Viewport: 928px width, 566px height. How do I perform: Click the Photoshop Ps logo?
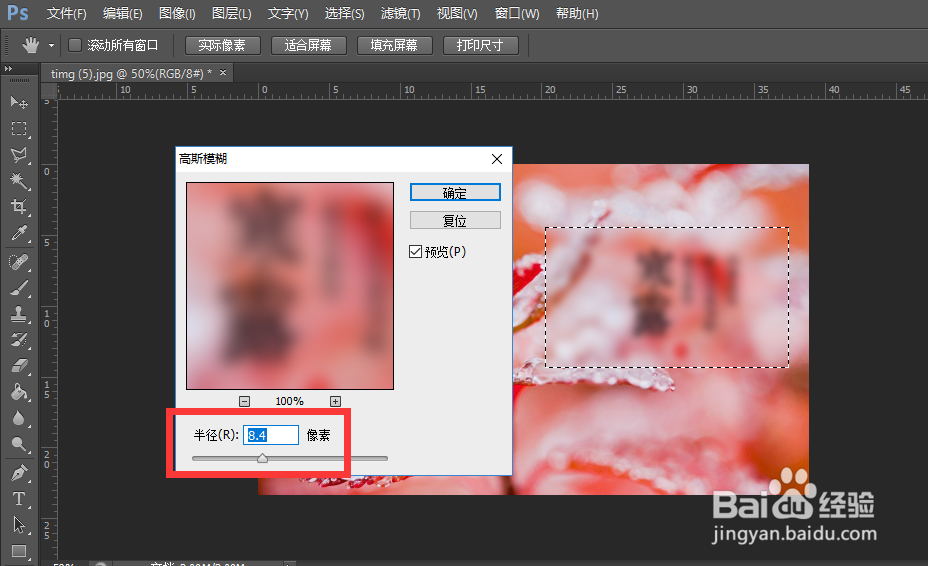[17, 13]
